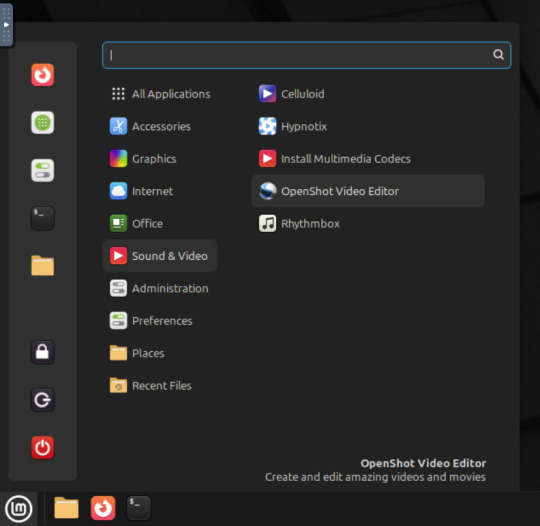The width and height of the screenshot is (540, 526).
Task: Click the panel handle arrow at top-left
Action: click(x=6, y=24)
